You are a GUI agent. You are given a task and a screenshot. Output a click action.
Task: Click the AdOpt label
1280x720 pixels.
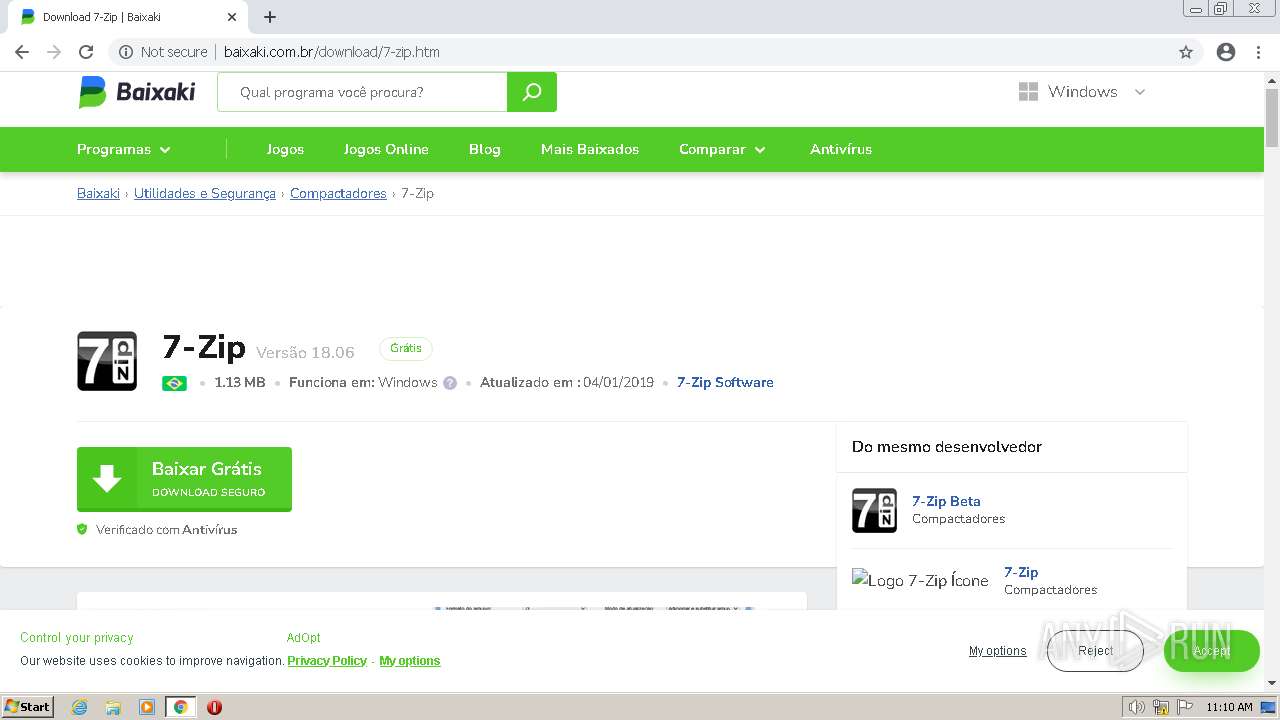(304, 638)
